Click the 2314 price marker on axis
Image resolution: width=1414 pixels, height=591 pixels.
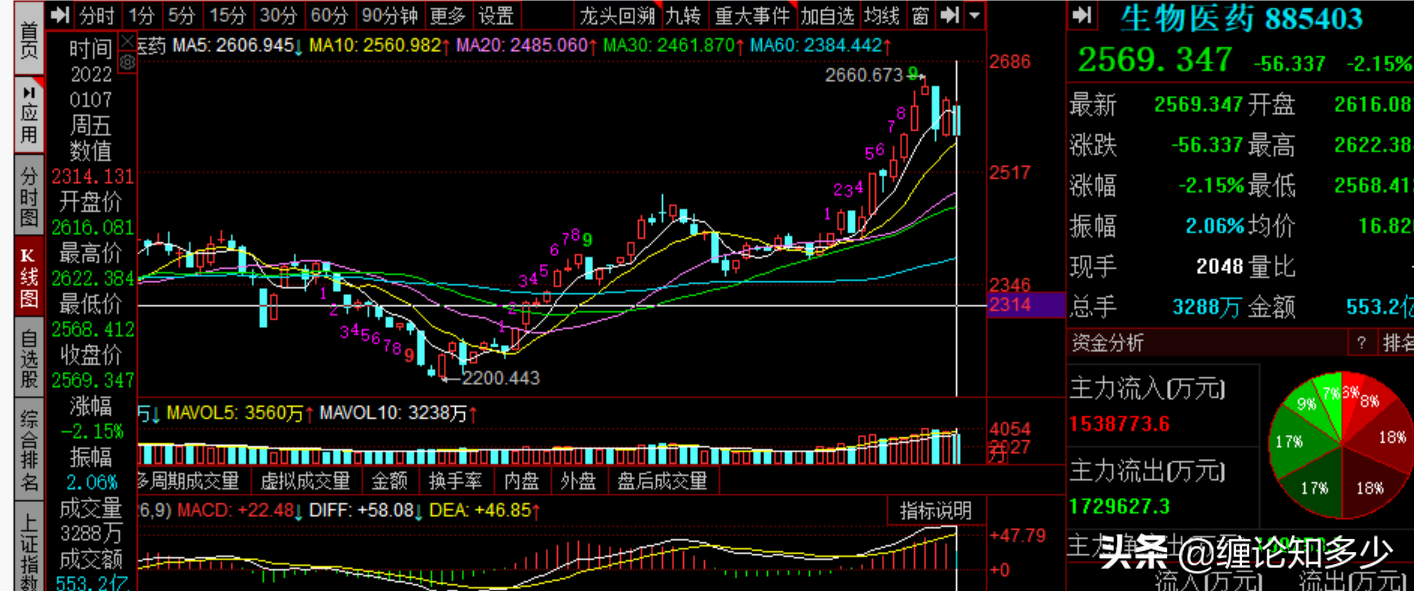point(1026,305)
